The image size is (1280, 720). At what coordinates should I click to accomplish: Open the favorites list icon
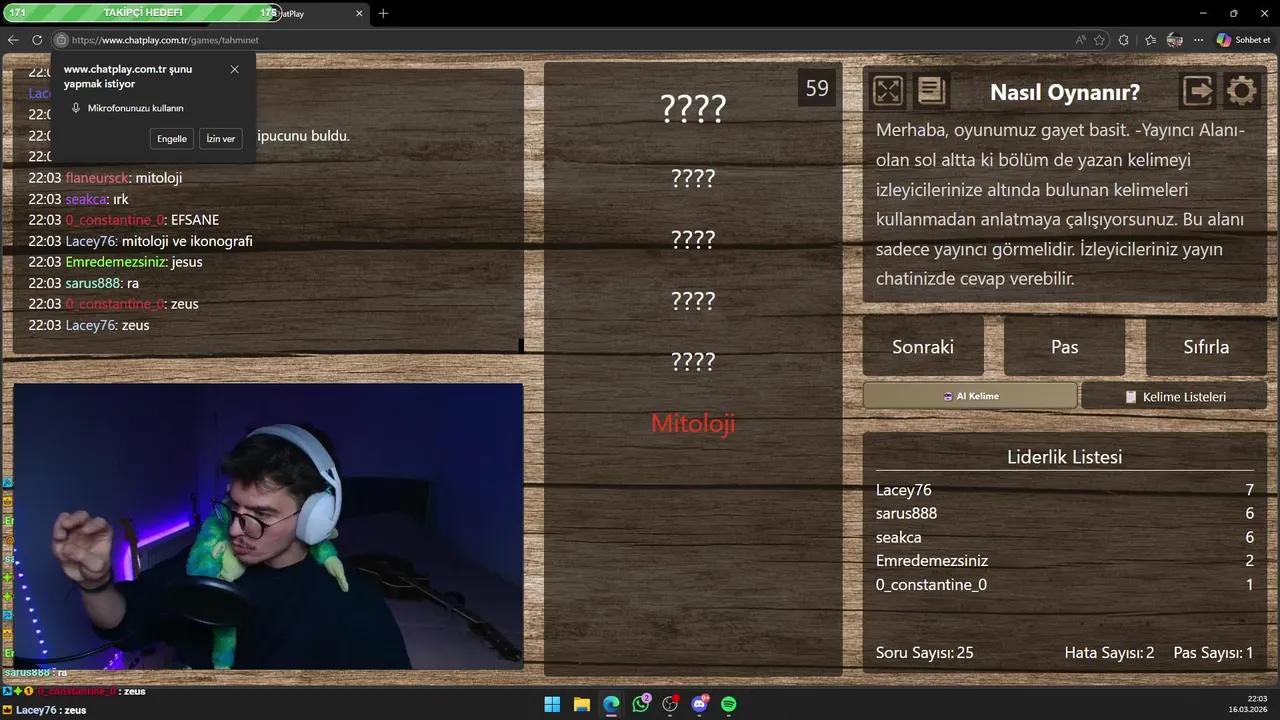pos(1150,40)
